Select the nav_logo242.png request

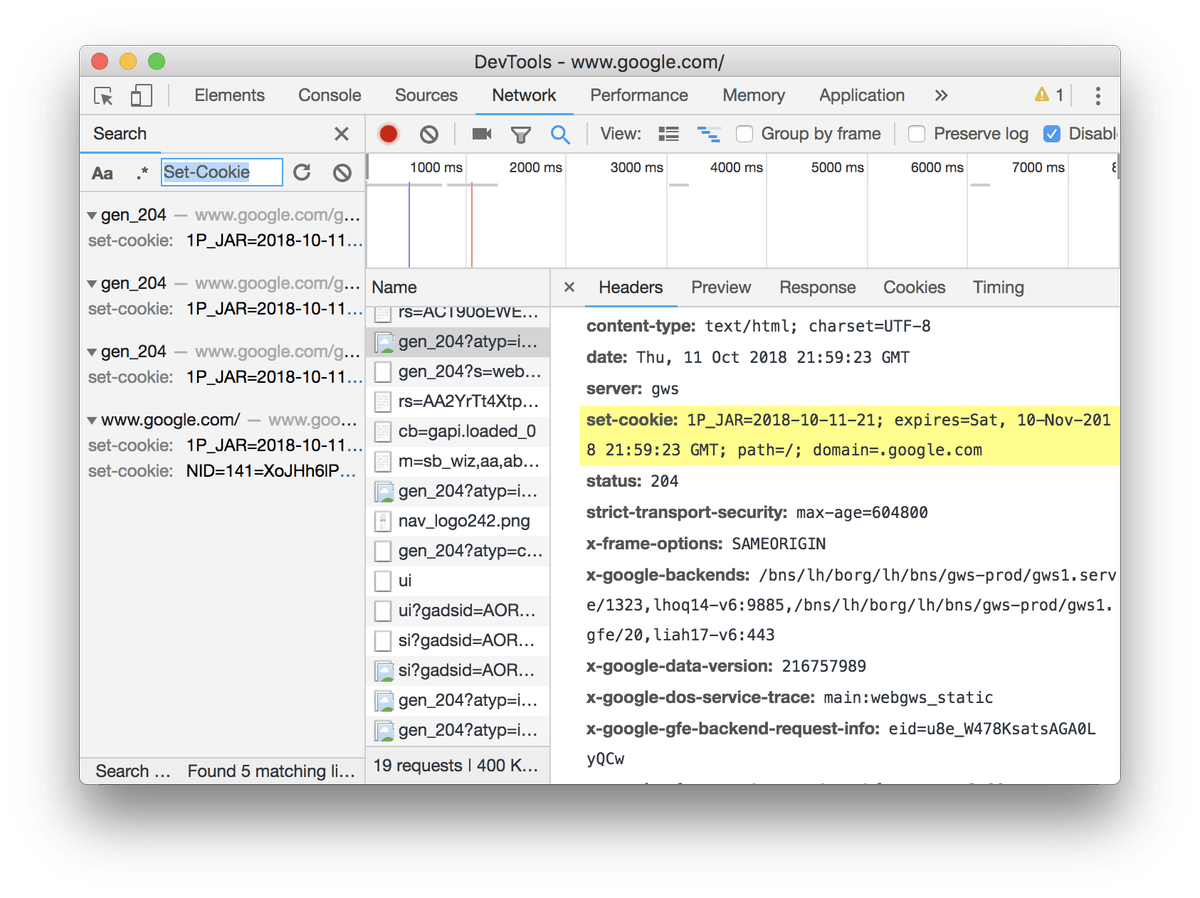(x=463, y=521)
